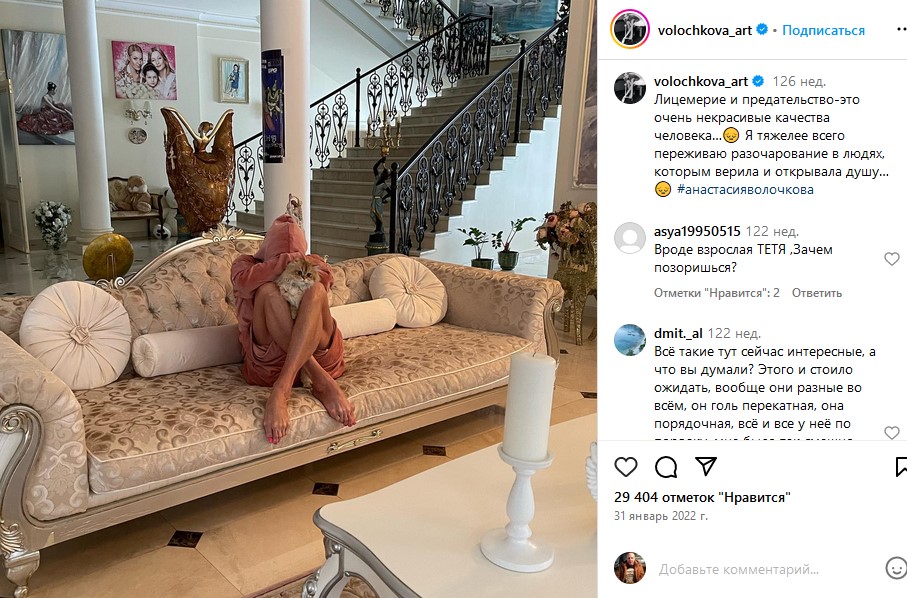Click volochkova_art profile avatar in header
Image resolution: width=907 pixels, height=598 pixels.
tap(629, 29)
